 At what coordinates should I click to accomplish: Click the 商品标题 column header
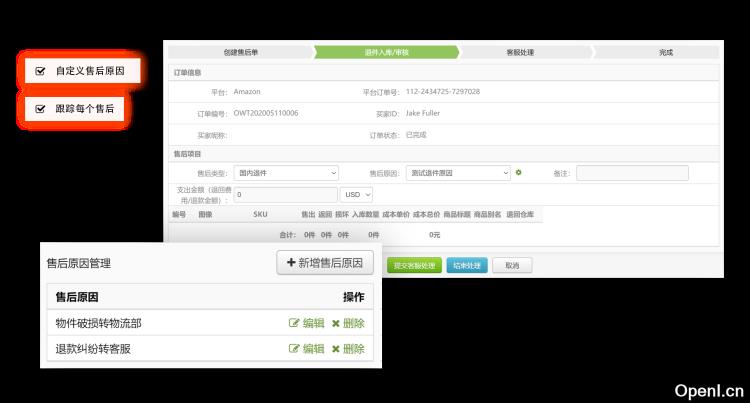[x=457, y=214]
